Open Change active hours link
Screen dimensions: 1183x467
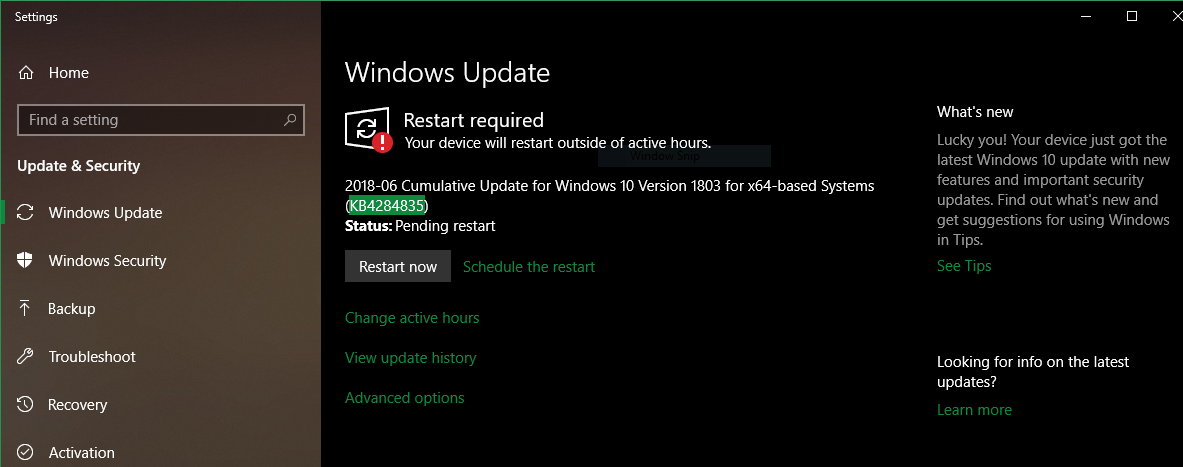[x=412, y=318]
